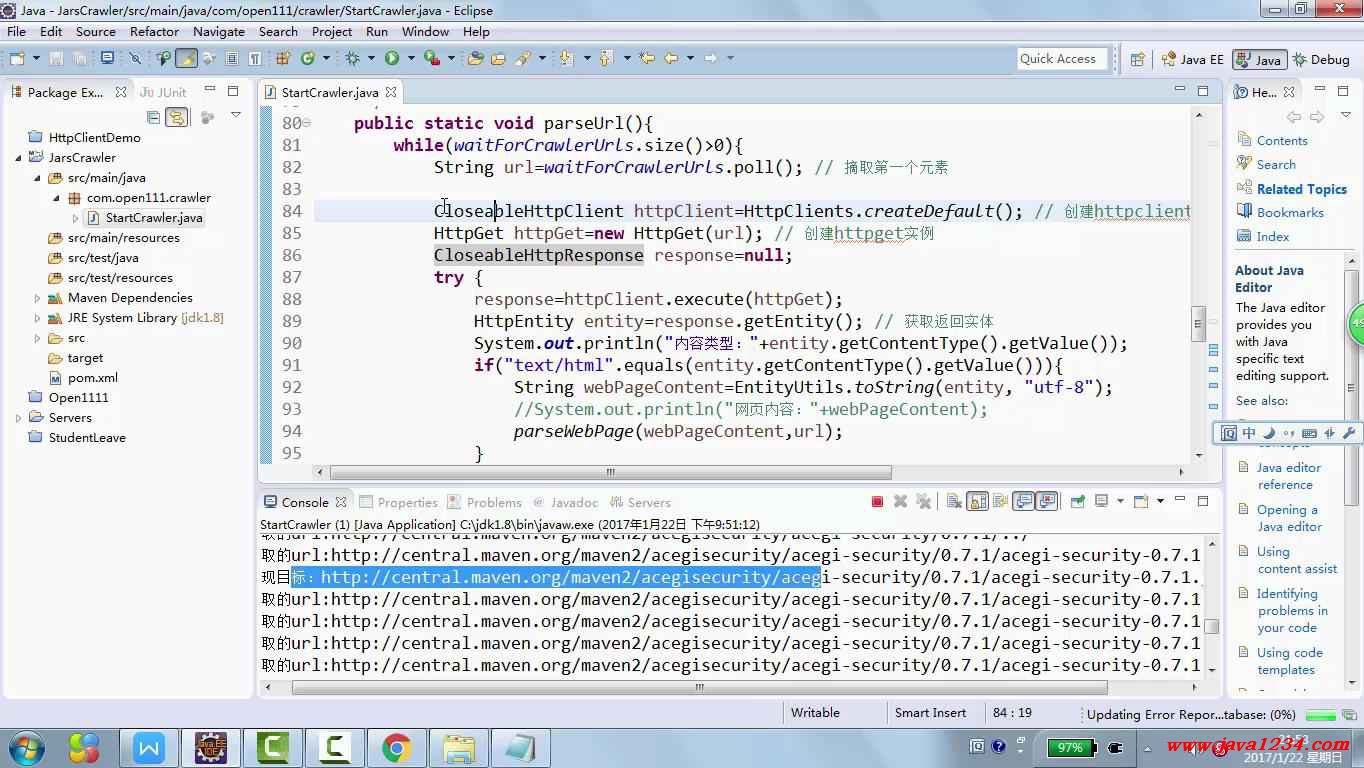Toggle Mark Occurrences highlighter icon

point(186,58)
